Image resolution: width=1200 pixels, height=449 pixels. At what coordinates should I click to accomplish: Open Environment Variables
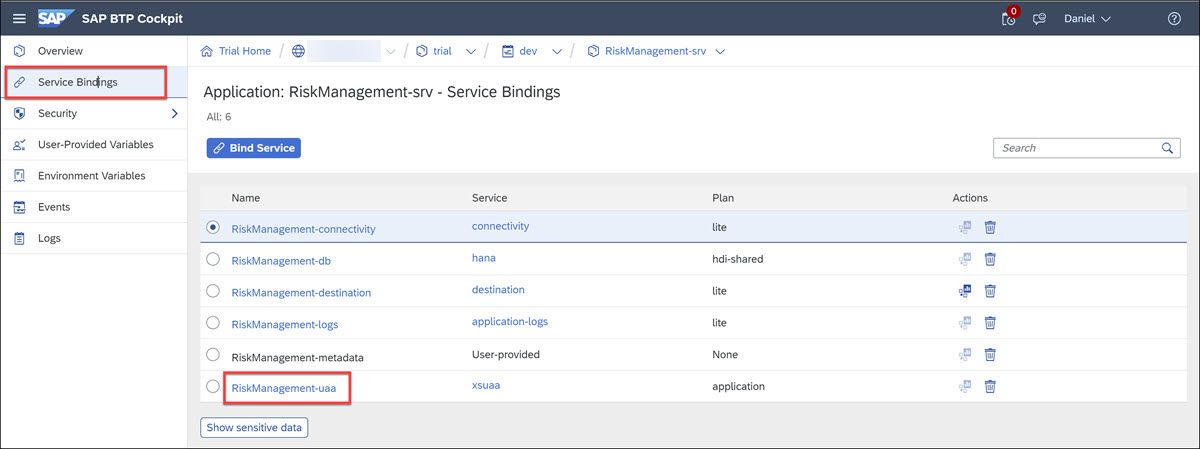94,175
